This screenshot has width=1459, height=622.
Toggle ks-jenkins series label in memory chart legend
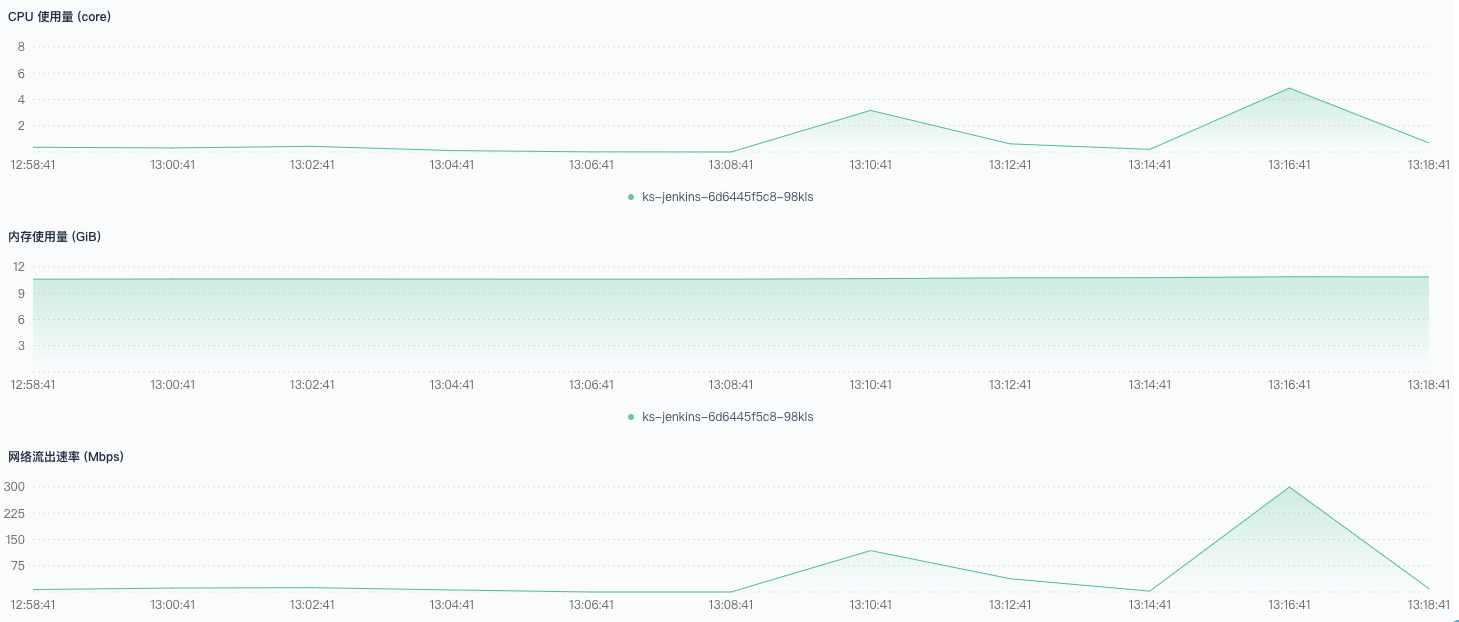pyautogui.click(x=727, y=417)
